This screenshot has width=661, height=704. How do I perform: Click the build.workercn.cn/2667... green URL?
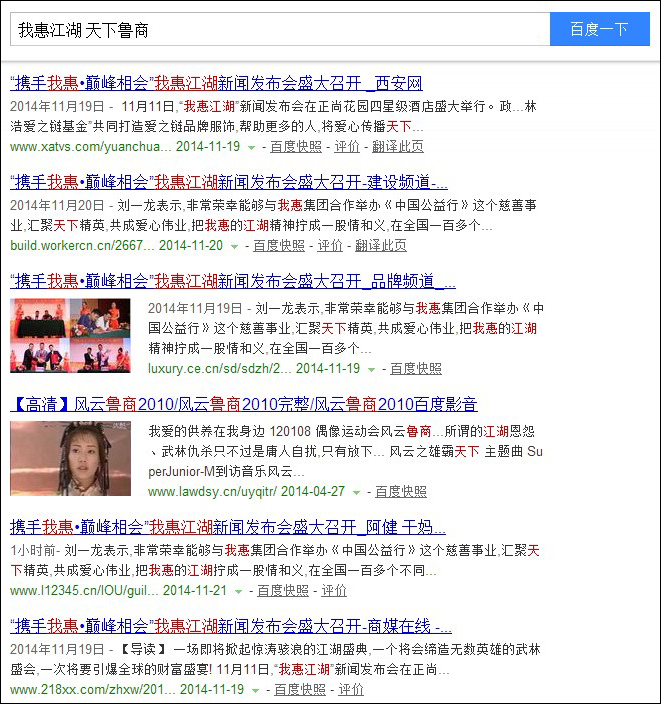[82, 246]
